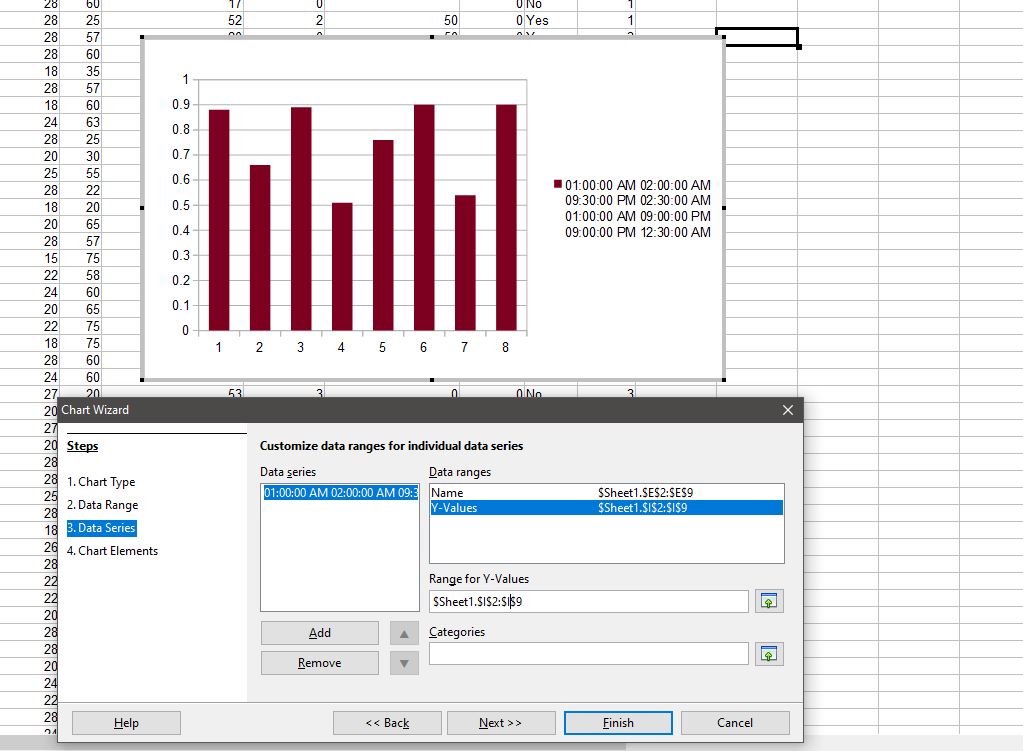Go back using the << Back button
This screenshot has height=751, width=1023.
387,723
